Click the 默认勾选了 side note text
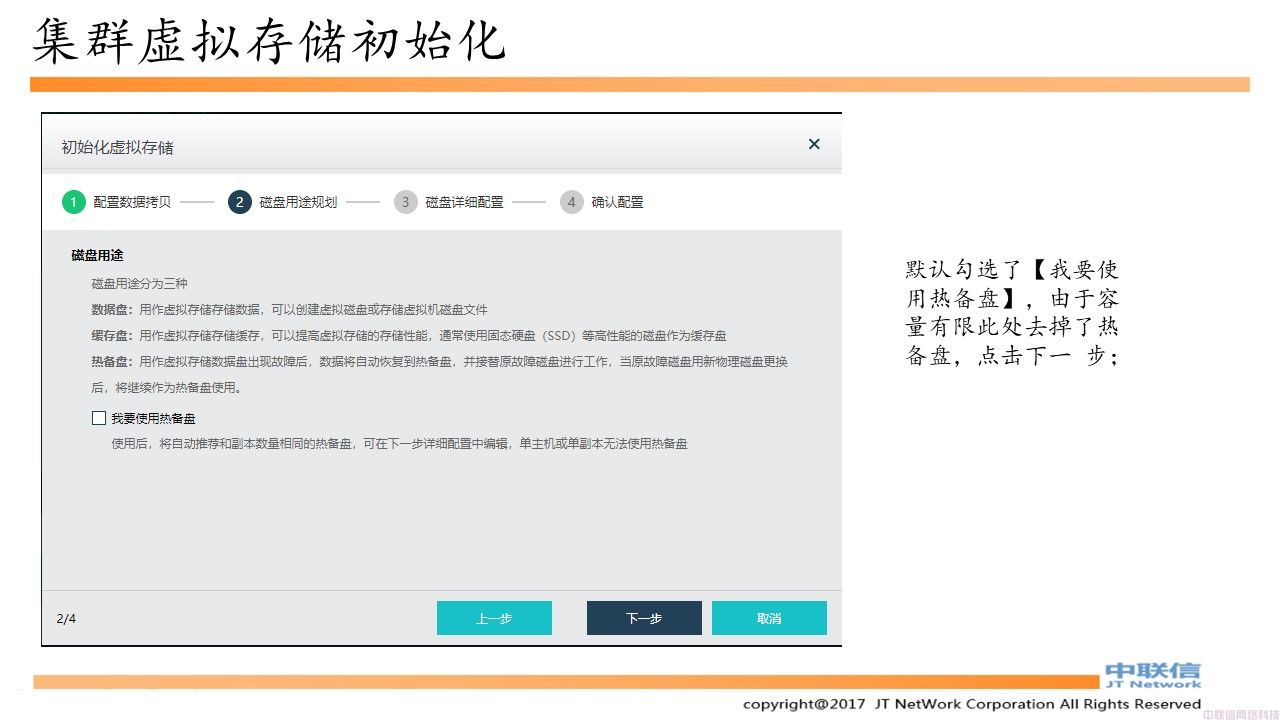The image size is (1280, 720). [x=1012, y=313]
